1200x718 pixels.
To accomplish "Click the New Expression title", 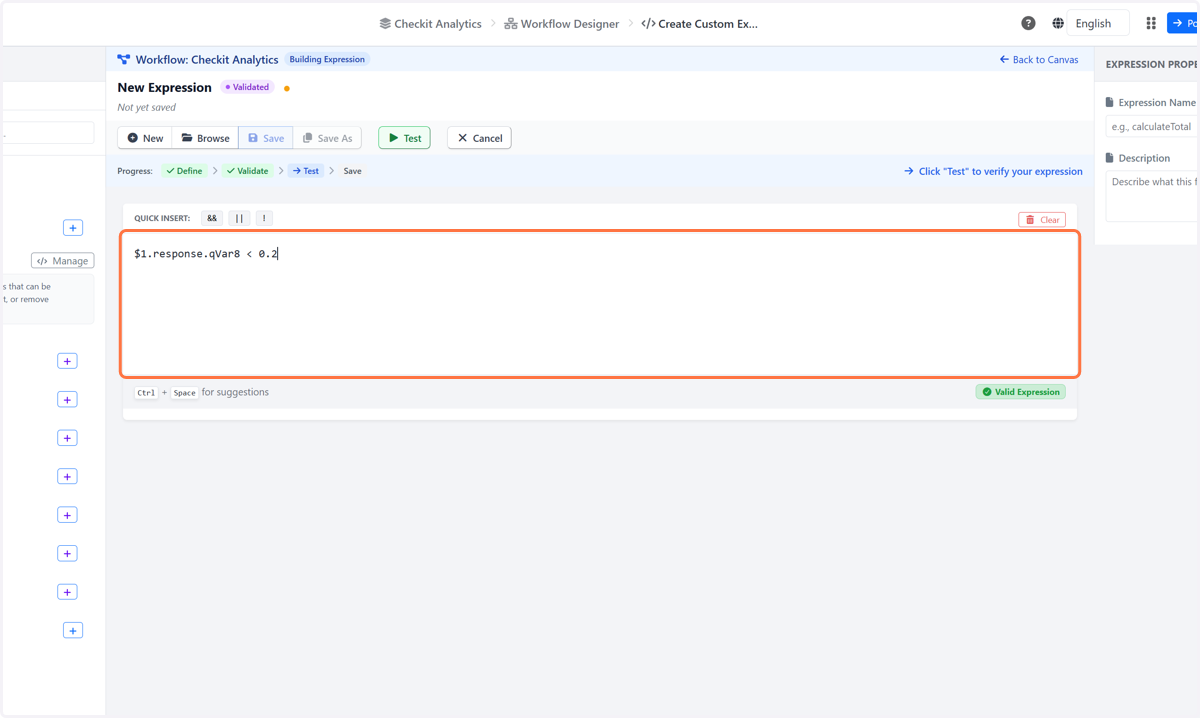I will (x=165, y=88).
